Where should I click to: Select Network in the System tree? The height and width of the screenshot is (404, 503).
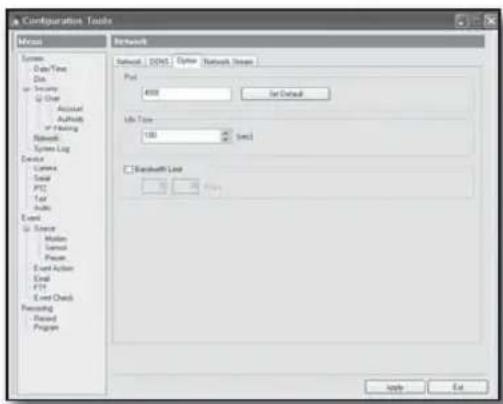tap(46, 138)
